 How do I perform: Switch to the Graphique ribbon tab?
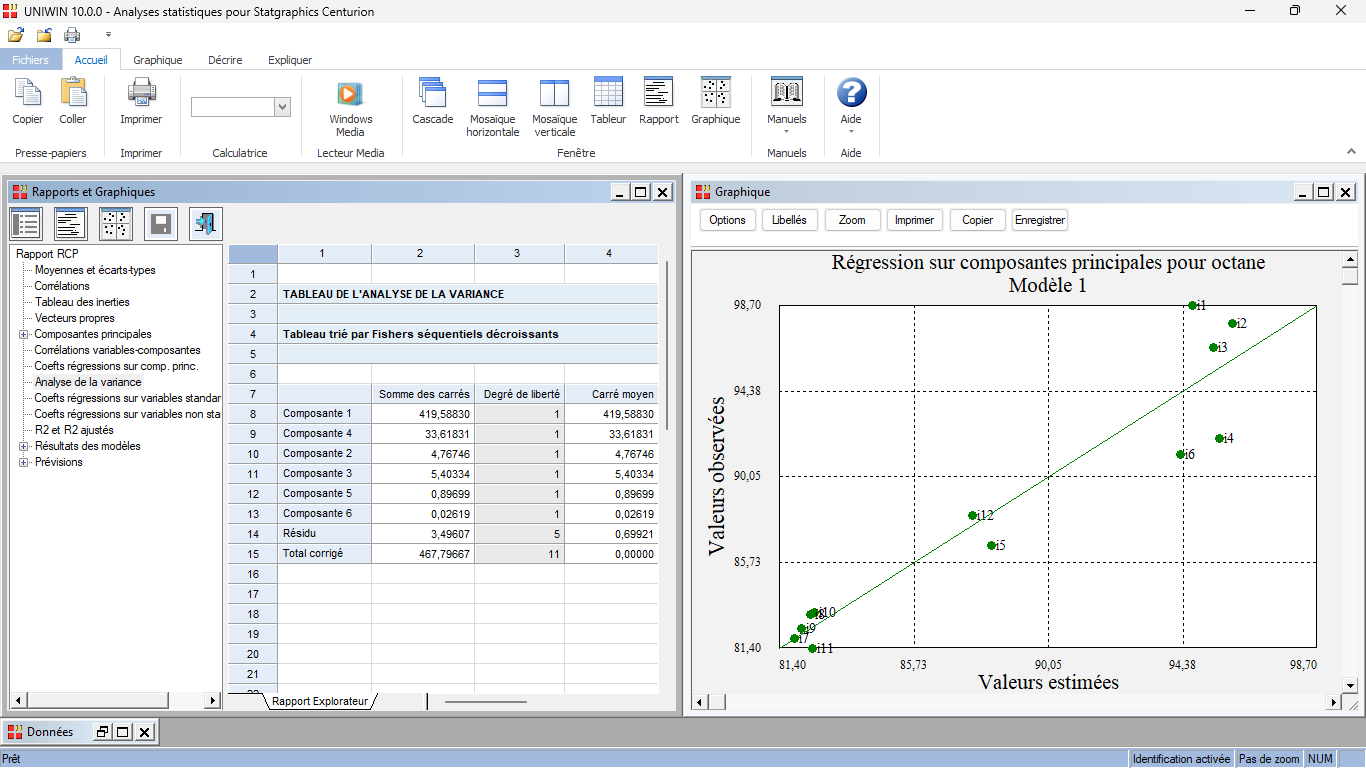(x=158, y=60)
